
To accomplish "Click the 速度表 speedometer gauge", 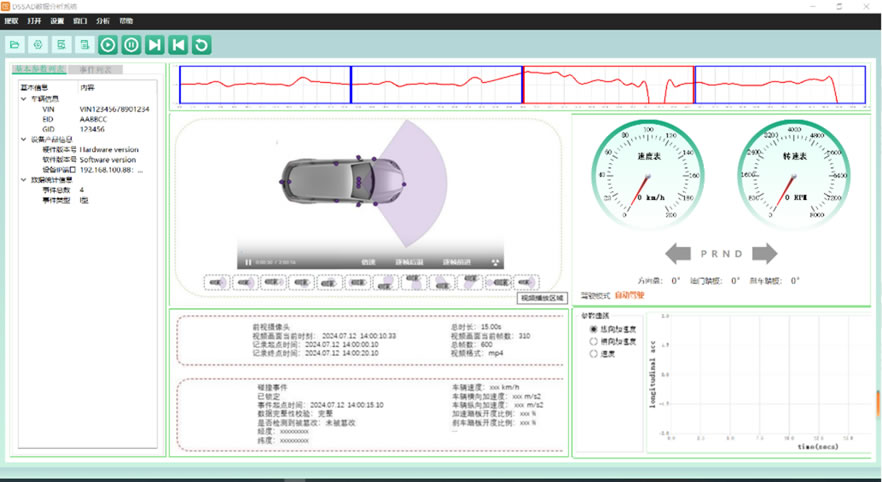I will pyautogui.click(x=647, y=175).
